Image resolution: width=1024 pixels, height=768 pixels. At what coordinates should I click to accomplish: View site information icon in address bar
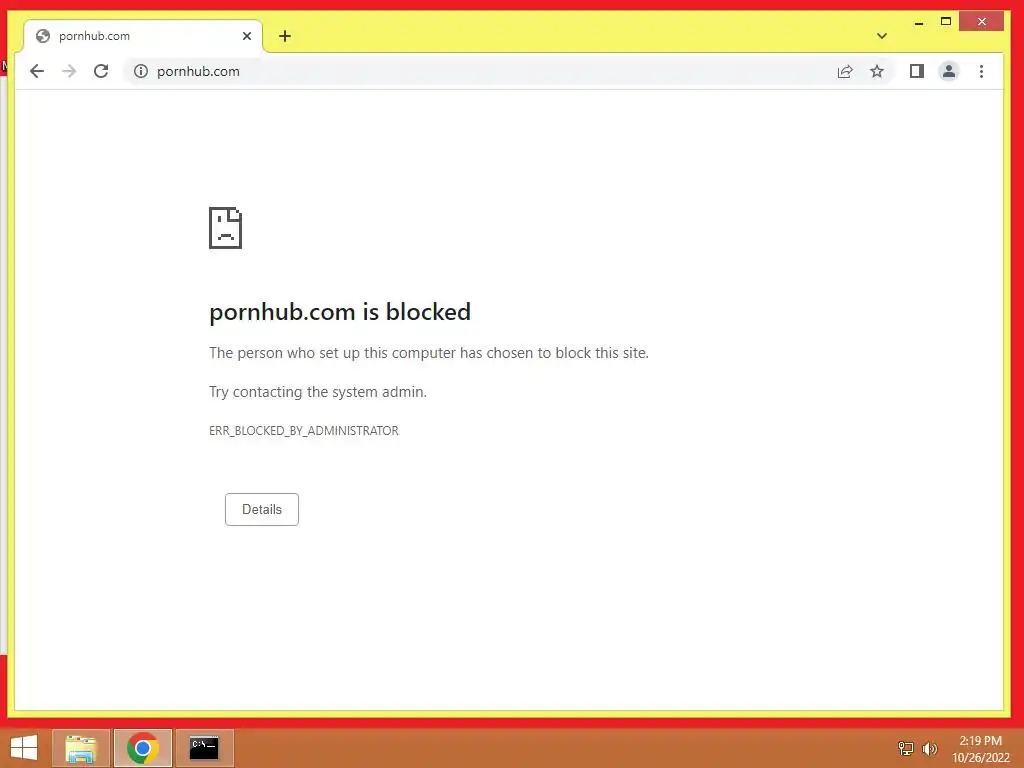click(x=140, y=71)
